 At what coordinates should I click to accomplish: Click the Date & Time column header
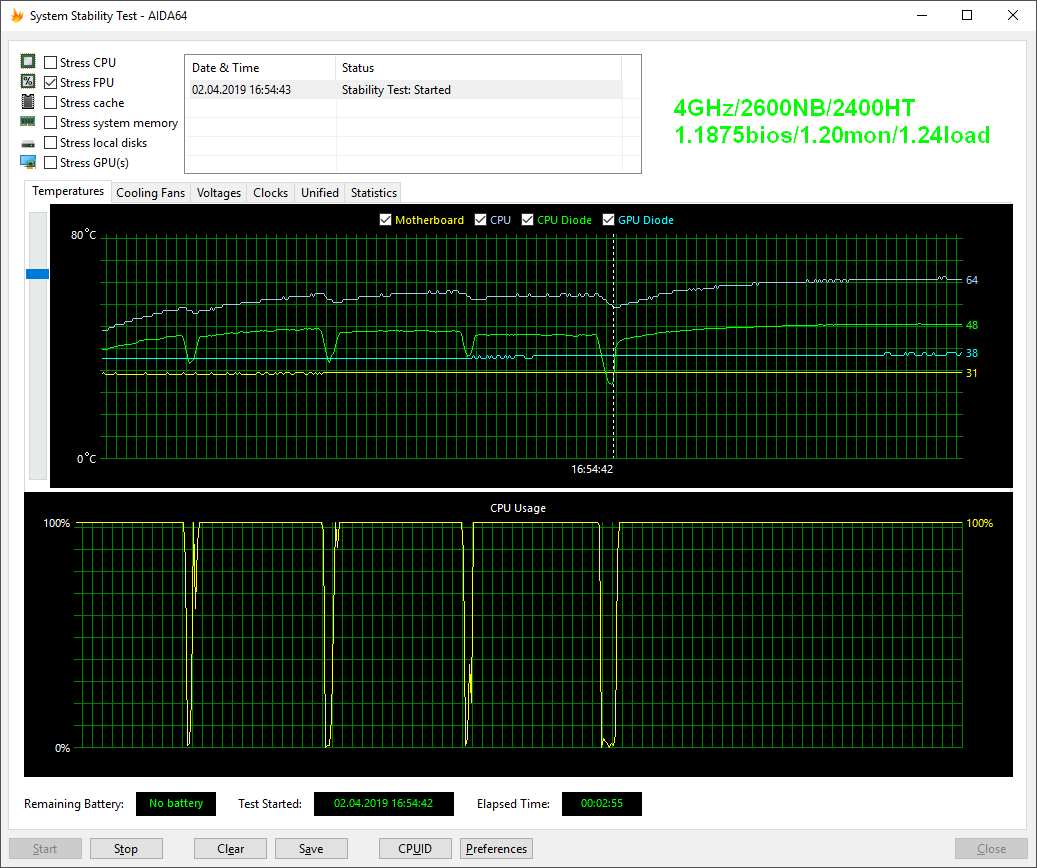(x=261, y=67)
